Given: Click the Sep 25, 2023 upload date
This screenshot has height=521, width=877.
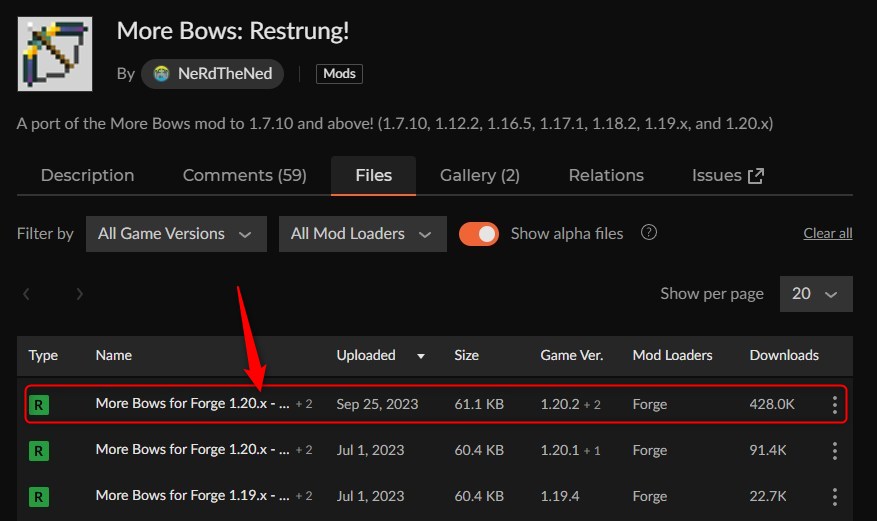Looking at the screenshot, I should click(x=377, y=404).
